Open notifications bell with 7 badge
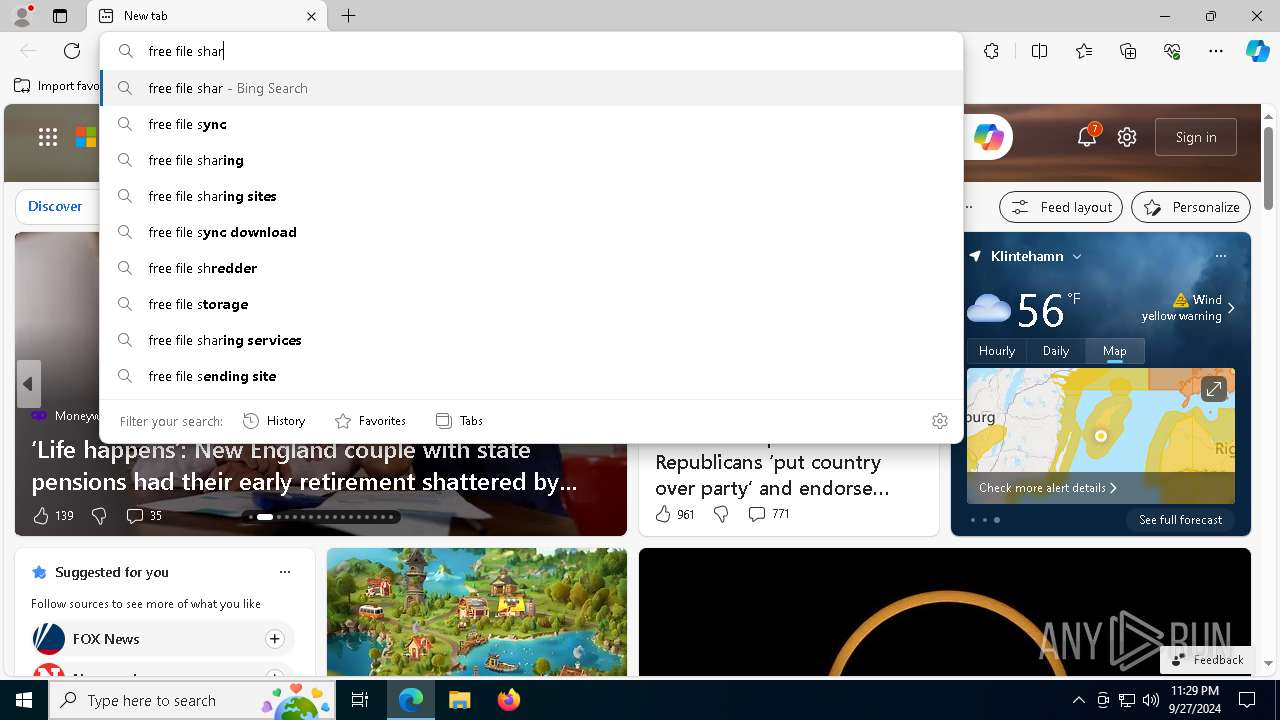 pos(1087,137)
